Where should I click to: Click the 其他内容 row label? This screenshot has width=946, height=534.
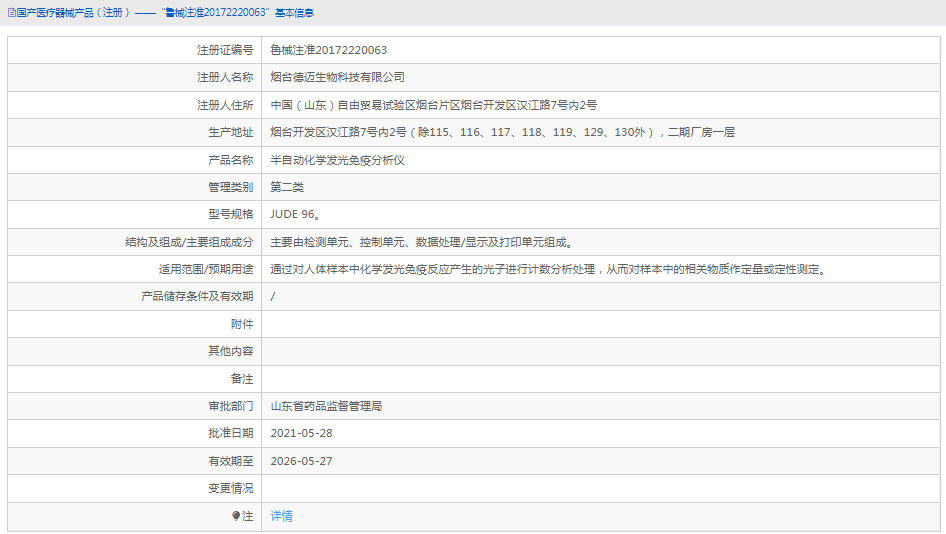[230, 351]
